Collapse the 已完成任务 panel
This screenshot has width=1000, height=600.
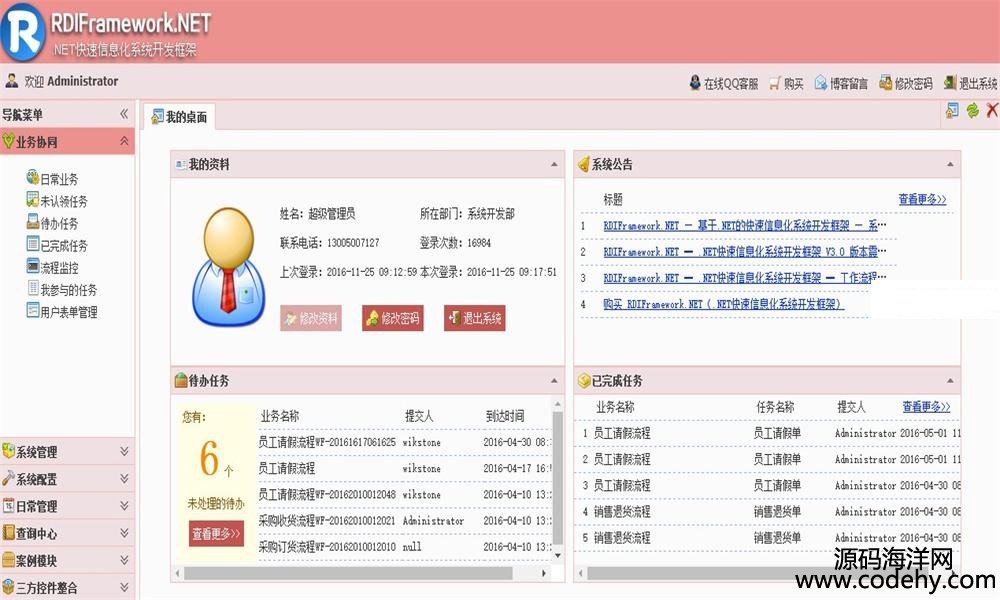click(x=950, y=381)
